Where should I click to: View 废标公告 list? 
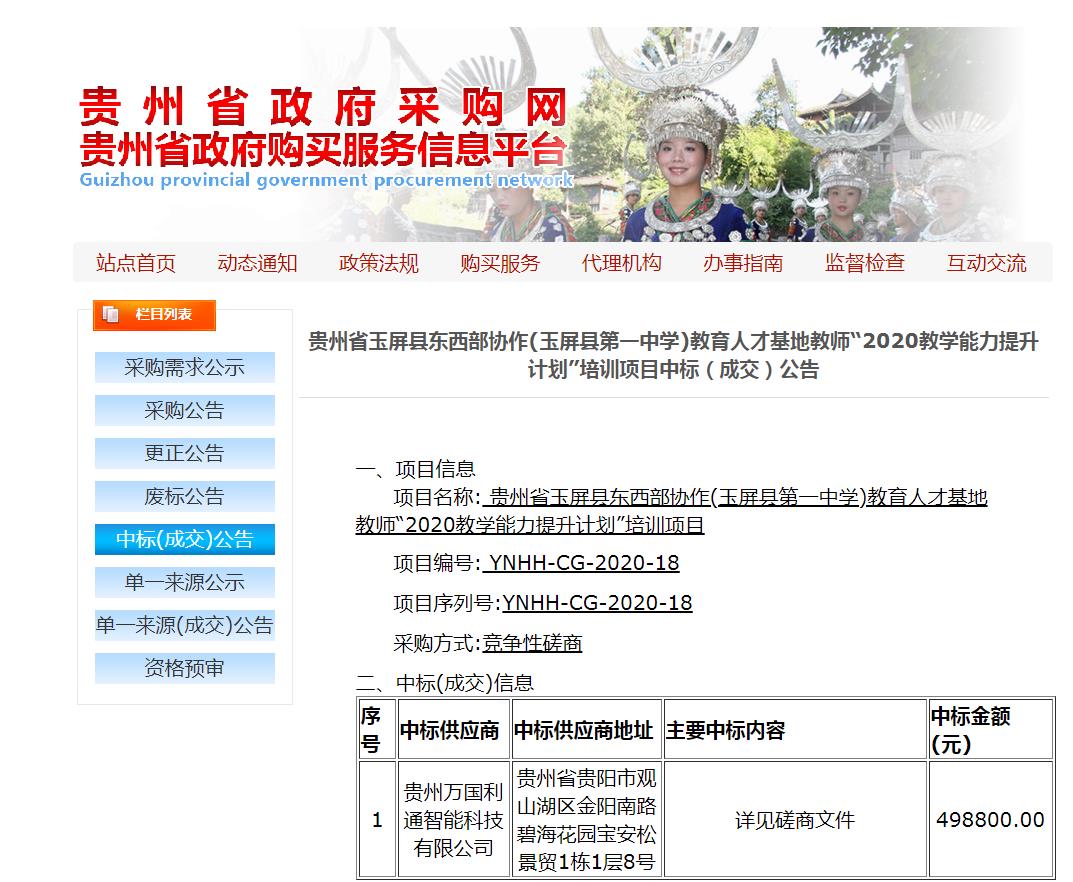(x=184, y=496)
